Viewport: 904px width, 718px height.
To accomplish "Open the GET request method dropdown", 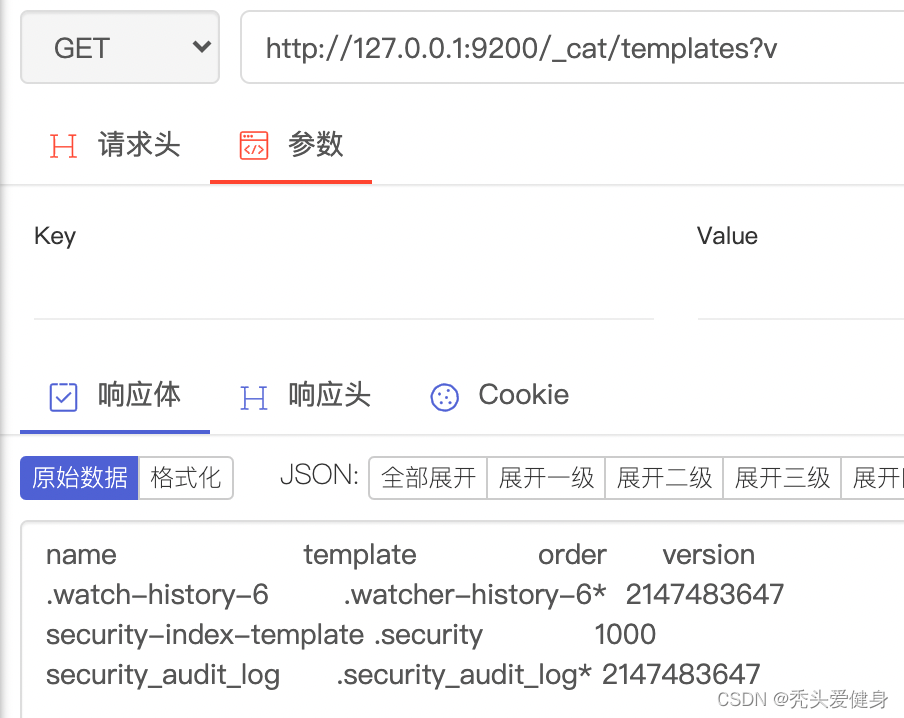I will (x=119, y=47).
